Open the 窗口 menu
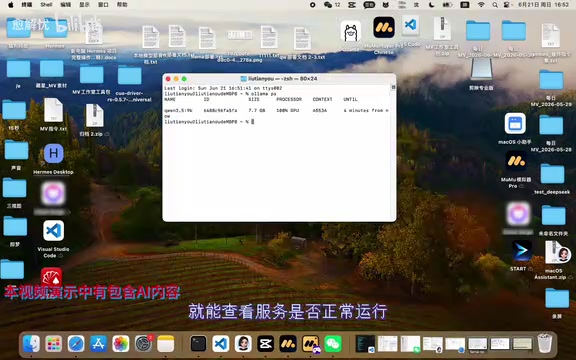The height and width of the screenshot is (360, 576). [103, 4]
